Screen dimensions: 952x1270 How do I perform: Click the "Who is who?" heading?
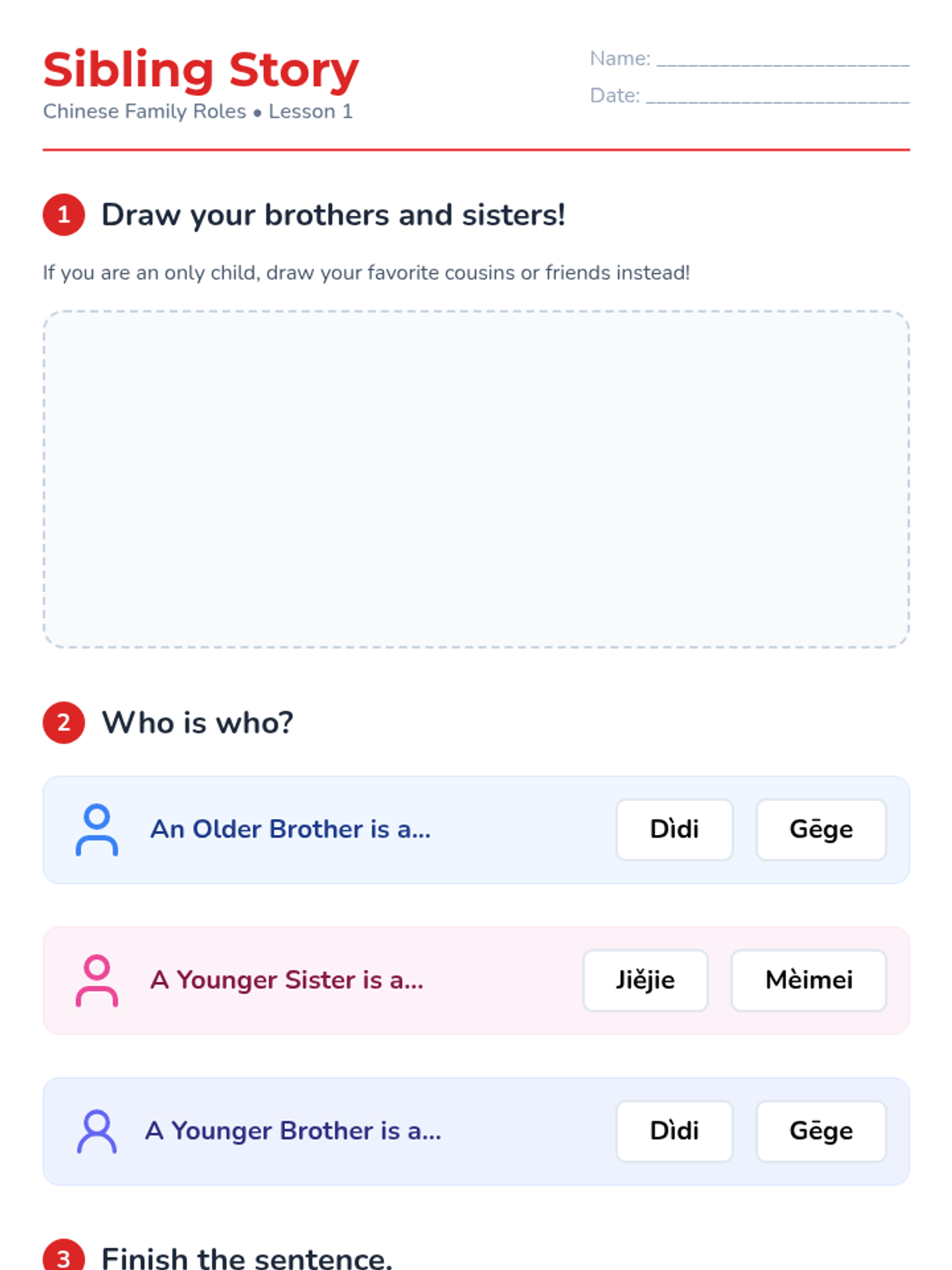pyautogui.click(x=198, y=723)
